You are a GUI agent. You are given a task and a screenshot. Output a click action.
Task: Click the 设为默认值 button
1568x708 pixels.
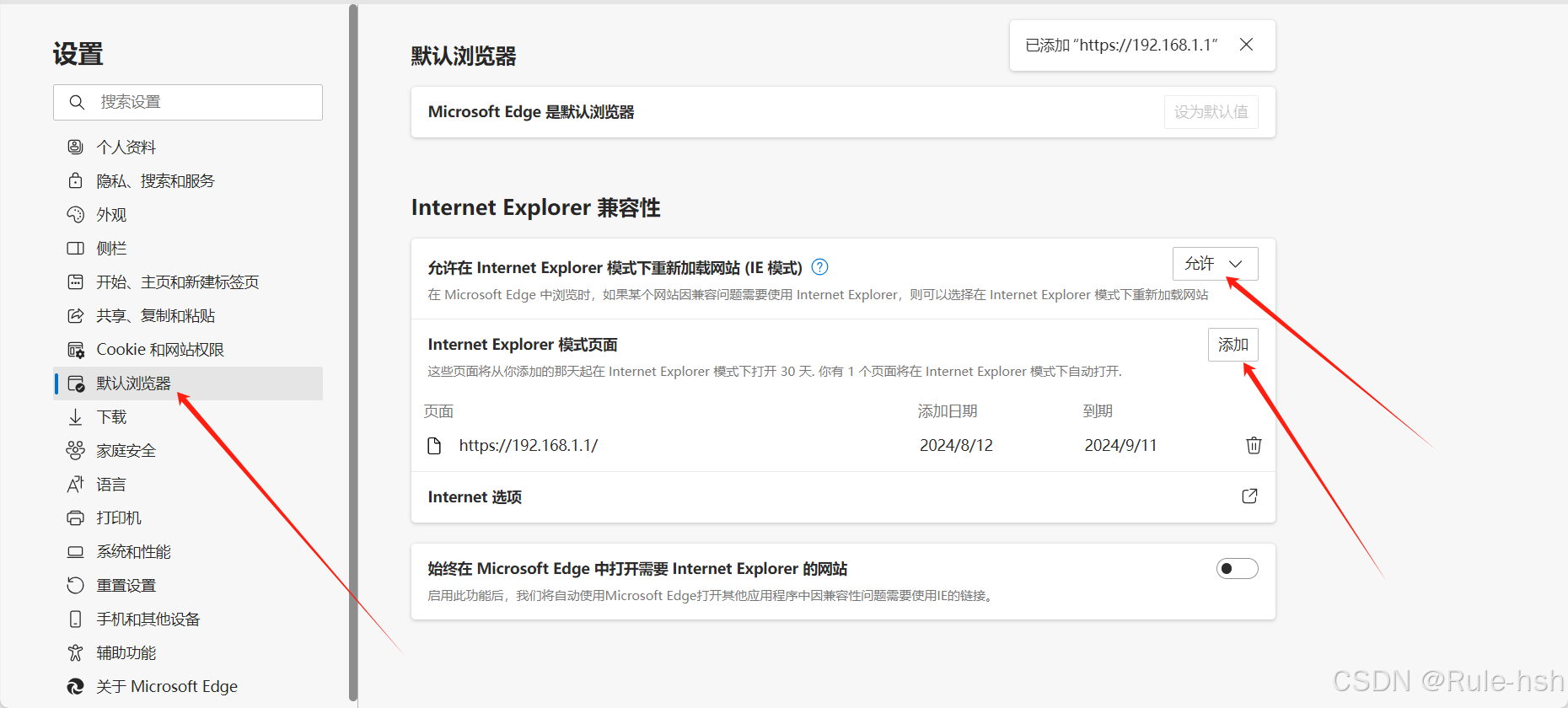[x=1211, y=112]
